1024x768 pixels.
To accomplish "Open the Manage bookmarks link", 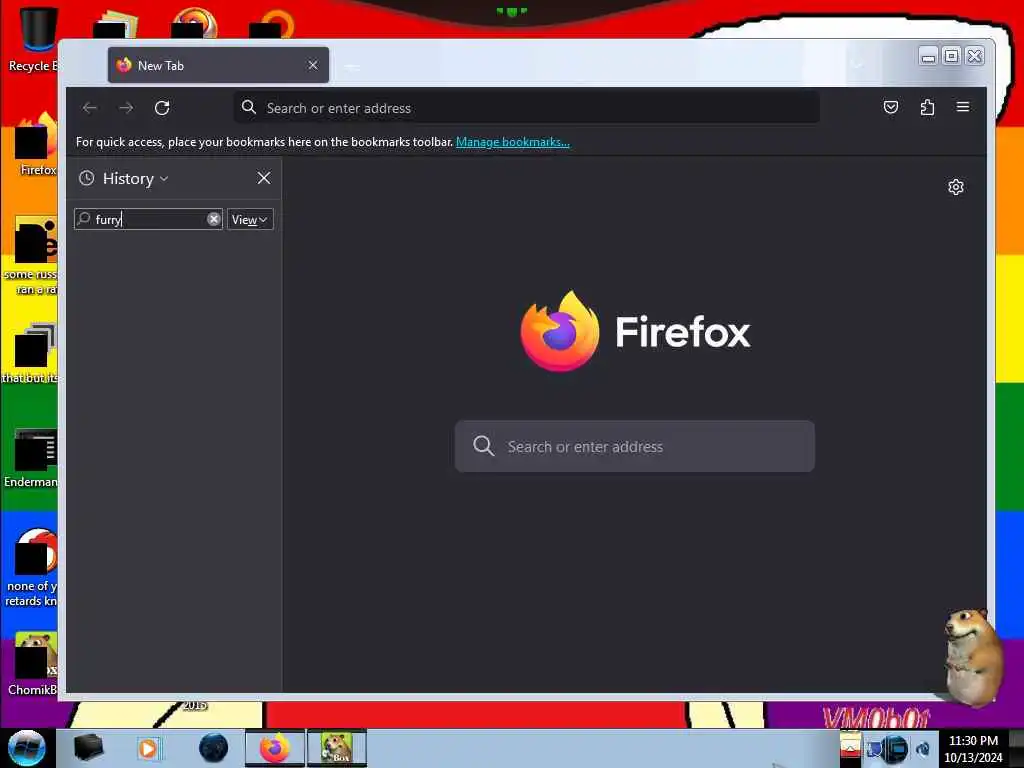I will tap(513, 142).
